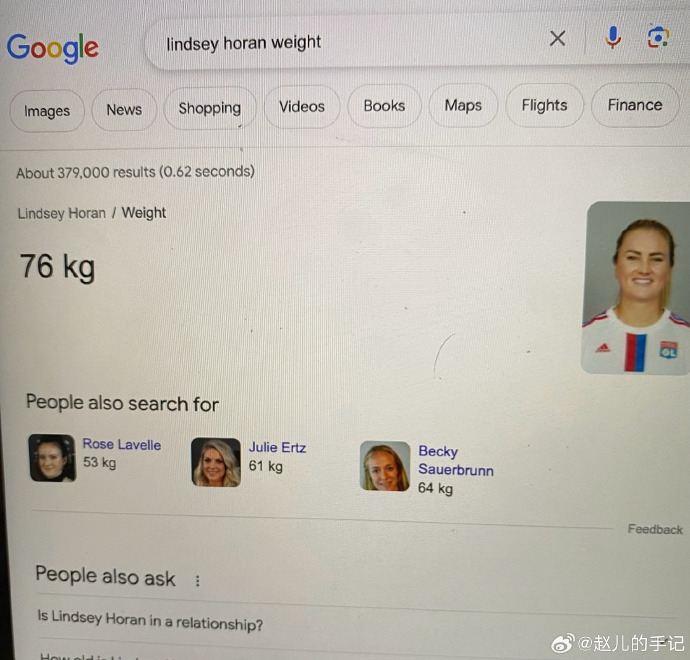The image size is (690, 660).
Task: Open Lindsey Horan's large portrait image
Action: tap(636, 288)
